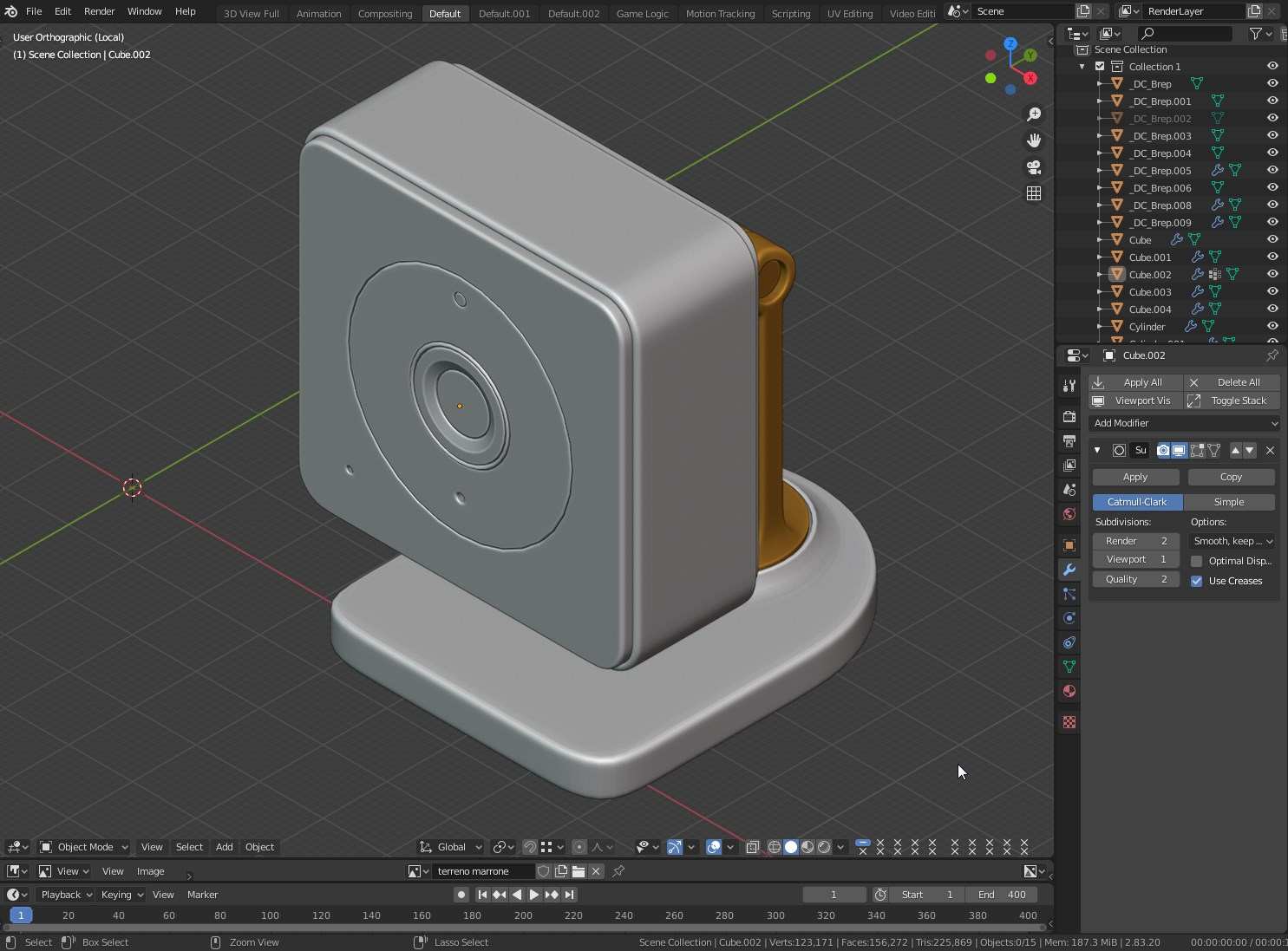Expand the Cylinder item in outliner
The width and height of the screenshot is (1288, 951).
[x=1100, y=327]
